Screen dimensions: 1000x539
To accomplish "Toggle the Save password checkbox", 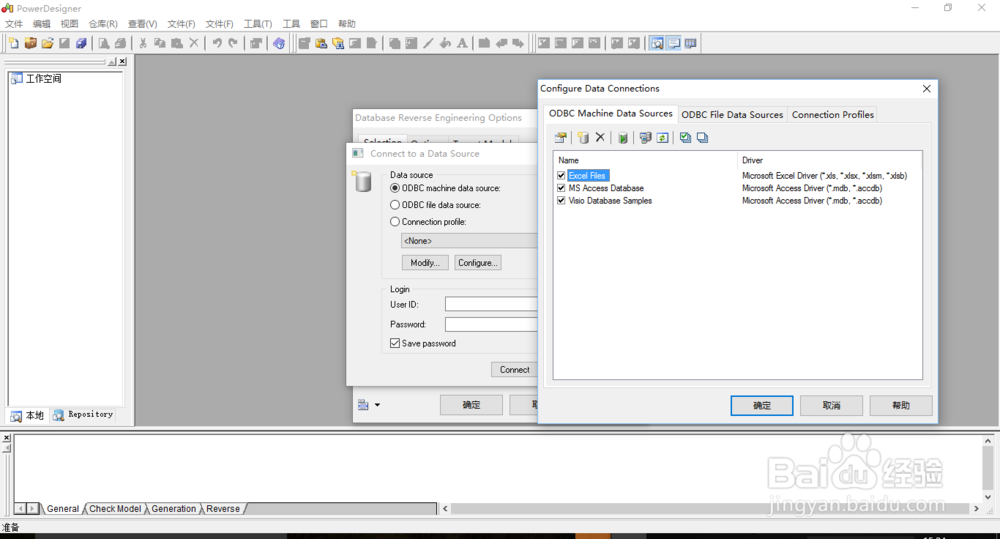I will point(395,343).
